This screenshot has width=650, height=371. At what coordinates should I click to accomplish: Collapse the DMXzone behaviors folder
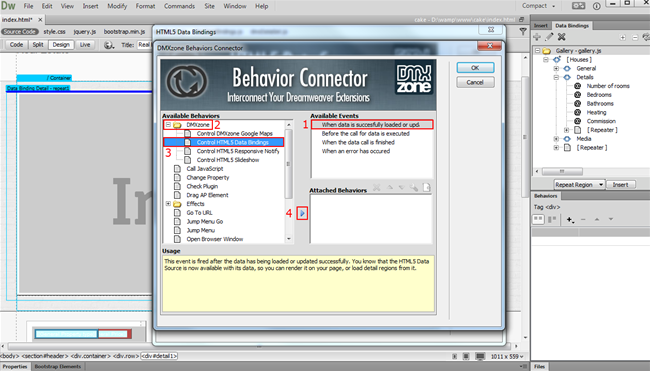coord(168,124)
